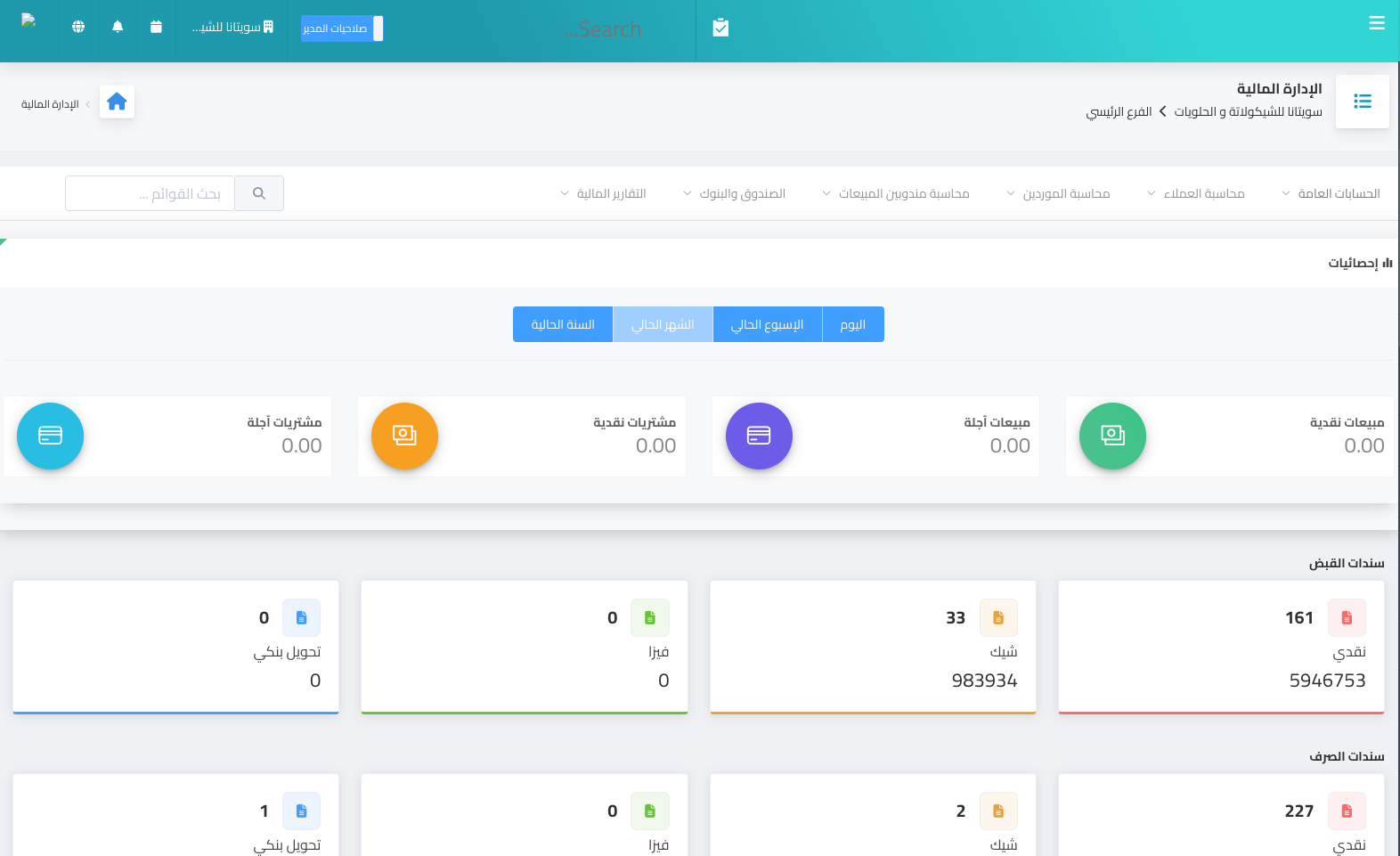Click the مشتريات آجلة label
The image size is (1400, 856).
click(284, 422)
